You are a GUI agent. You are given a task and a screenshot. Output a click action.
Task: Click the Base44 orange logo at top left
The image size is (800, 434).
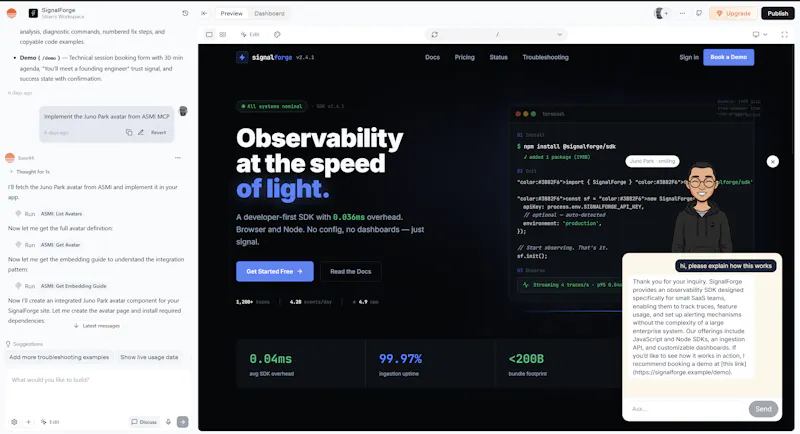11,13
